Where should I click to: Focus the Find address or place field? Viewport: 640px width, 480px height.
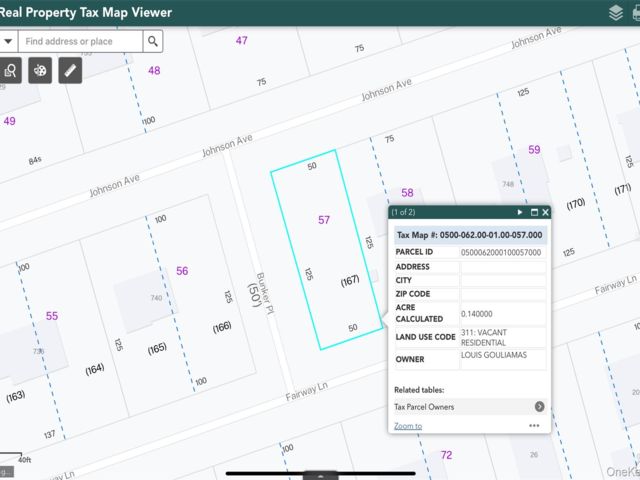(x=81, y=41)
